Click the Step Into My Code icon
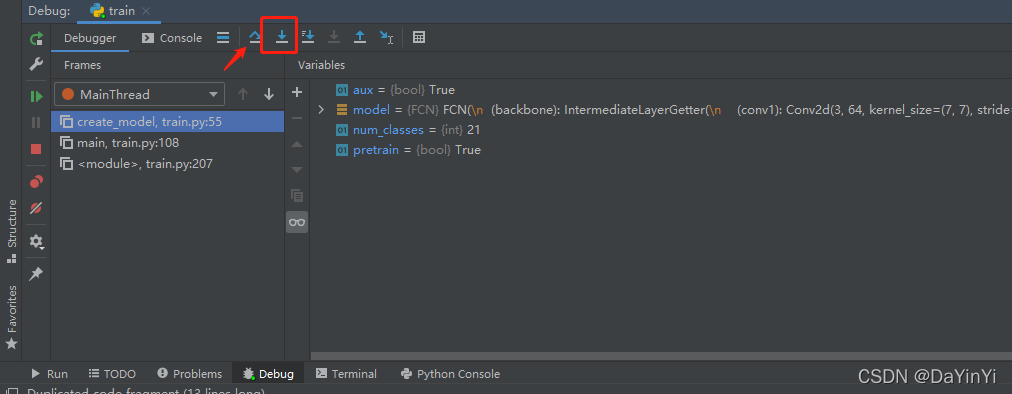Viewport: 1012px width, 394px height. (308, 37)
